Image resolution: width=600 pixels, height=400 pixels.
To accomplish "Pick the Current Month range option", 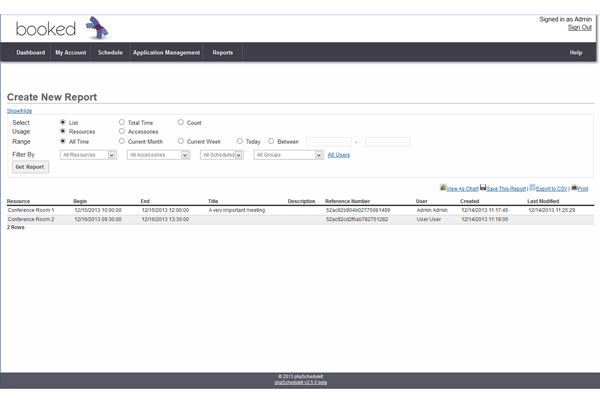I will [x=122, y=141].
